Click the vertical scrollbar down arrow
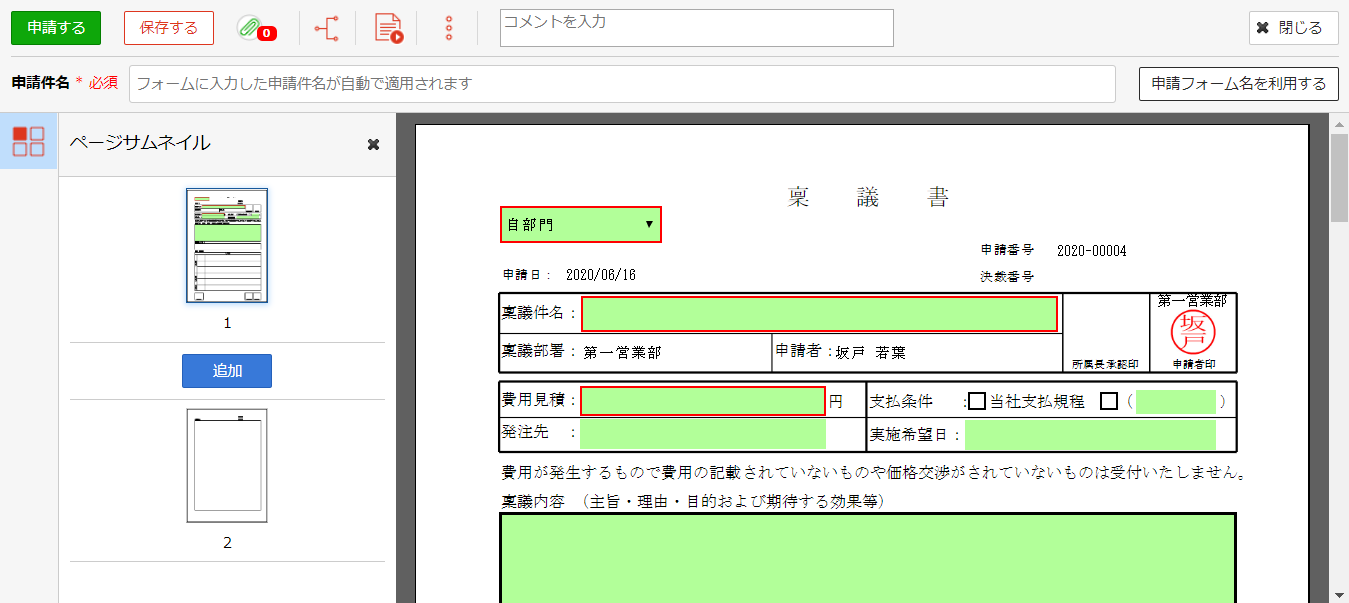Viewport: 1349px width, 603px height. [1339, 593]
